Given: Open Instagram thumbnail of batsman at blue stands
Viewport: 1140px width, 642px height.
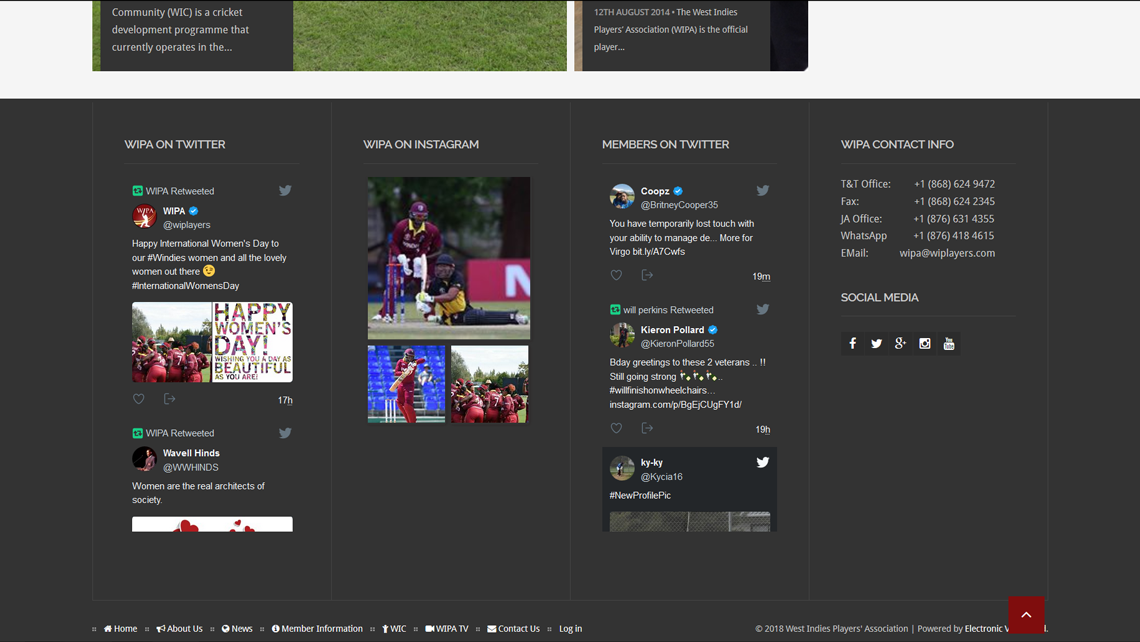Looking at the screenshot, I should (x=406, y=385).
